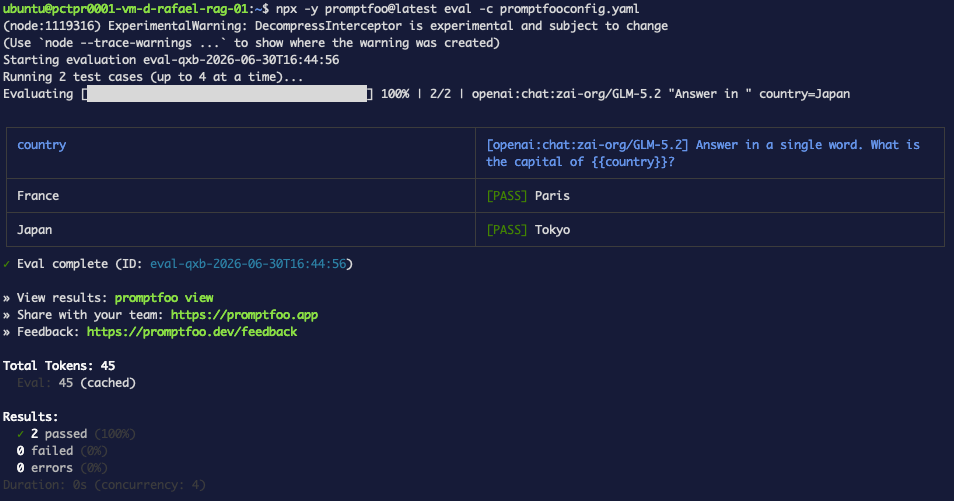Click the green checkmark next to 2 passed
The height and width of the screenshot is (501, 954).
[x=21, y=433]
